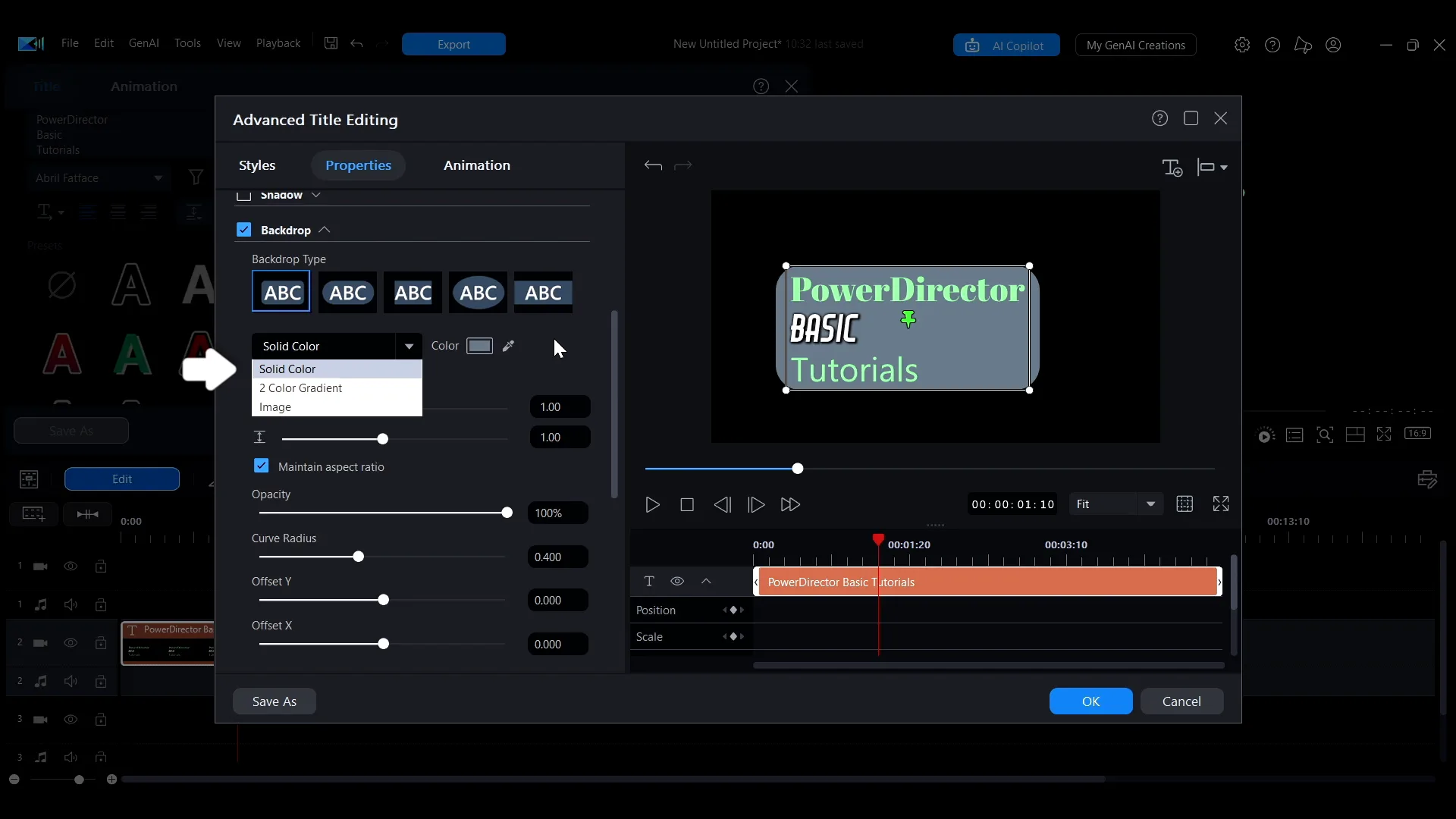The image size is (1456, 819).
Task: Hide the title track in dialog timeline
Action: (677, 581)
